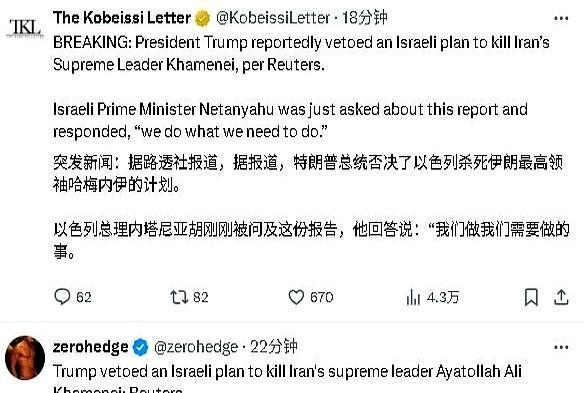View analytics showing 4.3万 views
Image resolution: width=584 pixels, height=393 pixels.
pyautogui.click(x=432, y=297)
